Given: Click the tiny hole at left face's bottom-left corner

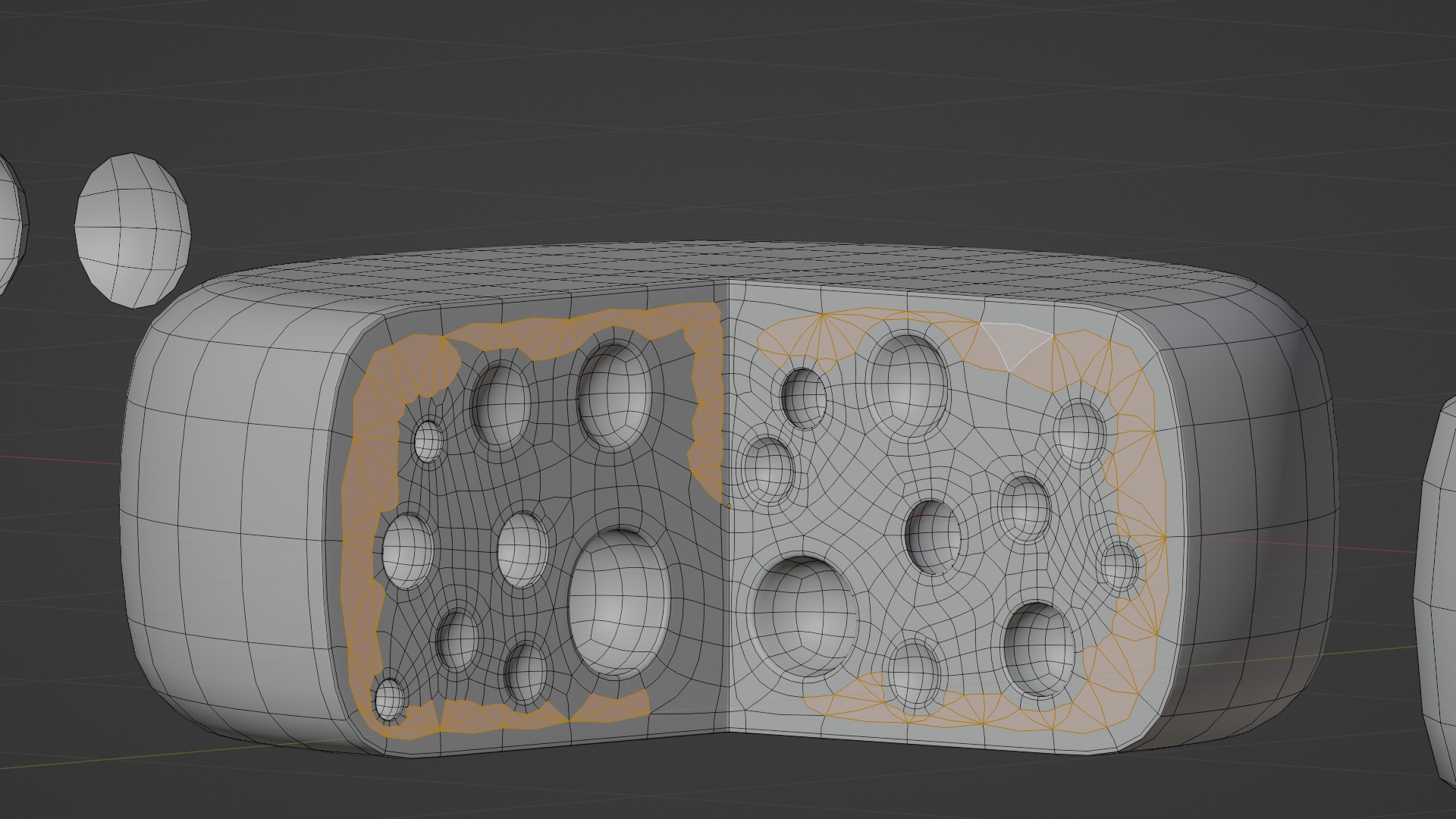Looking at the screenshot, I should point(390,699).
